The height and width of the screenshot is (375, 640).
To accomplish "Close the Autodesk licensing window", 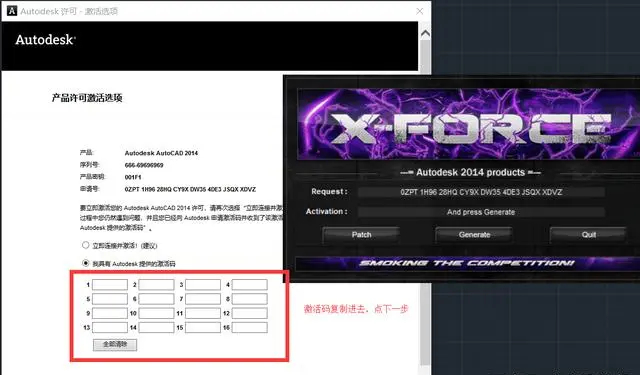I will (x=420, y=11).
